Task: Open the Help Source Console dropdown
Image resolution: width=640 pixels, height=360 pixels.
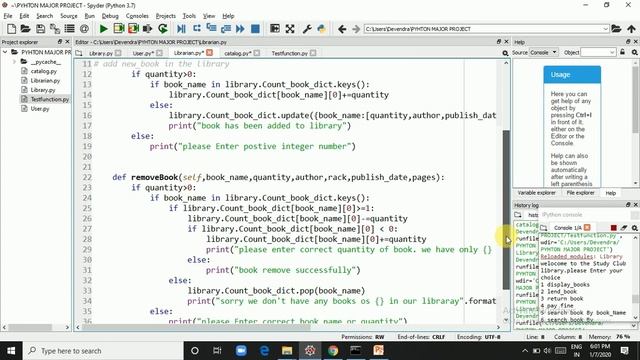Action: 544,52
